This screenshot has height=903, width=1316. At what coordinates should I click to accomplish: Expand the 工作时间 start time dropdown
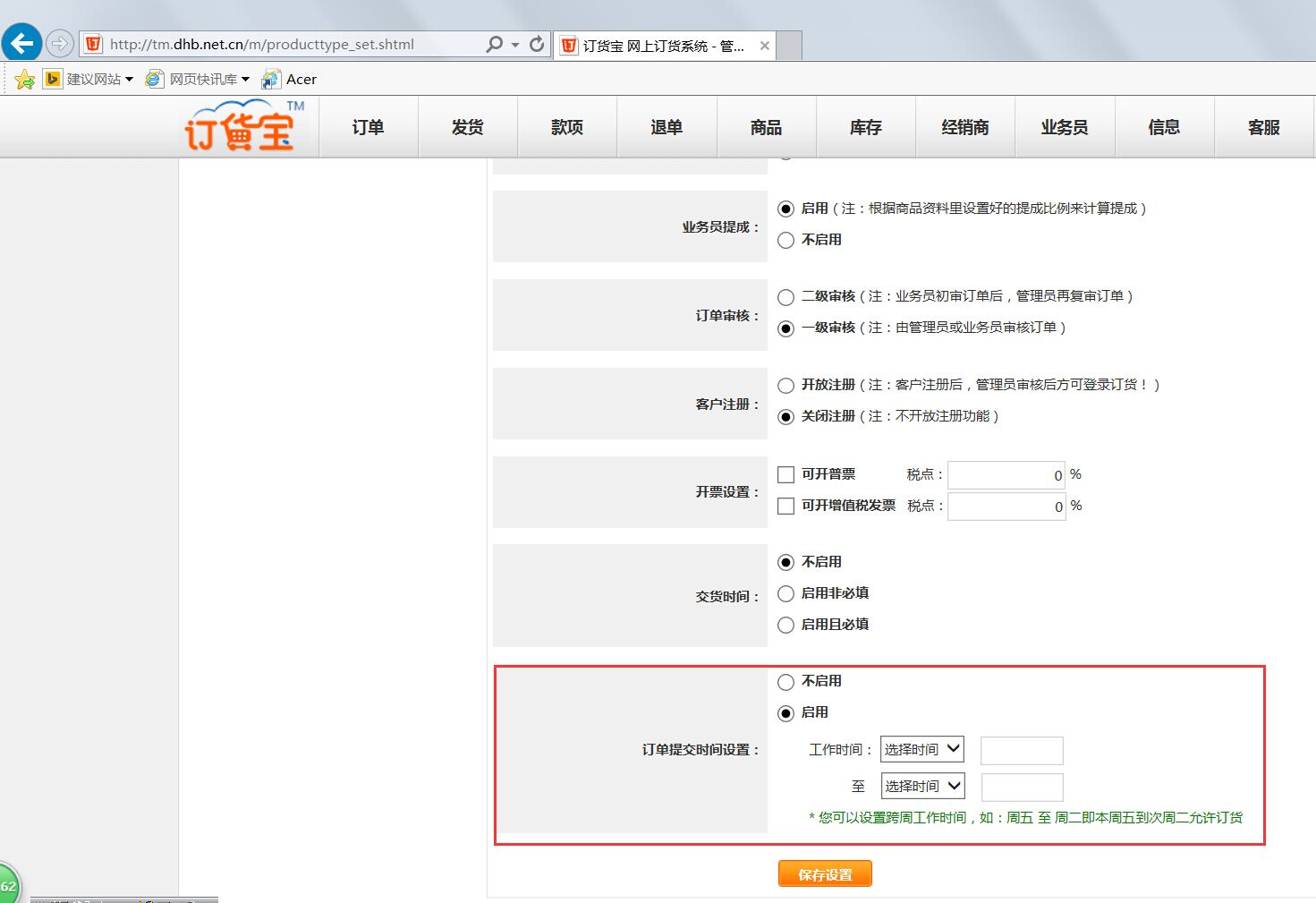(x=921, y=749)
